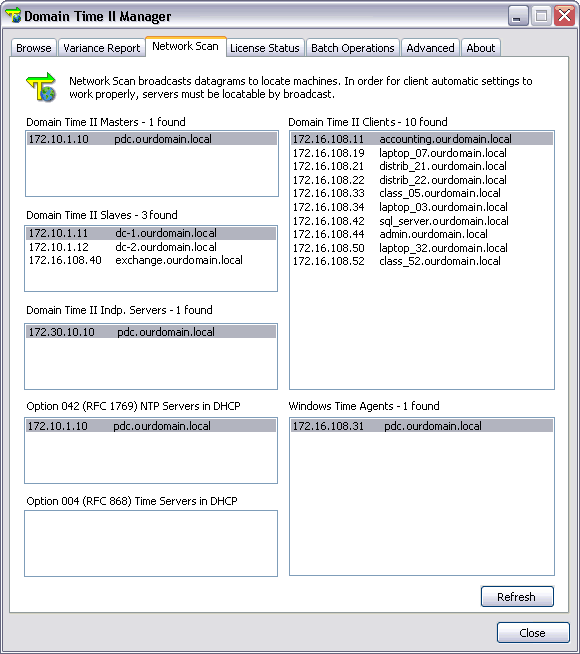Select client accounting.ourdomain.local

pyautogui.click(x=422, y=139)
